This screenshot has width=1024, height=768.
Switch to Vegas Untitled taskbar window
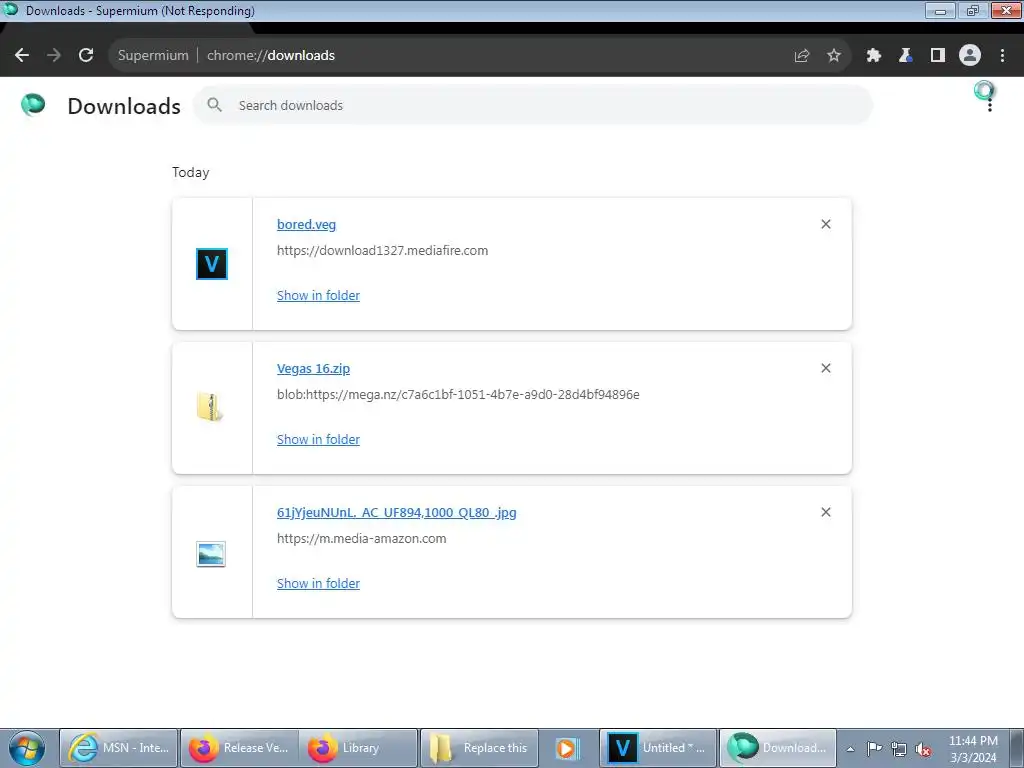[658, 748]
